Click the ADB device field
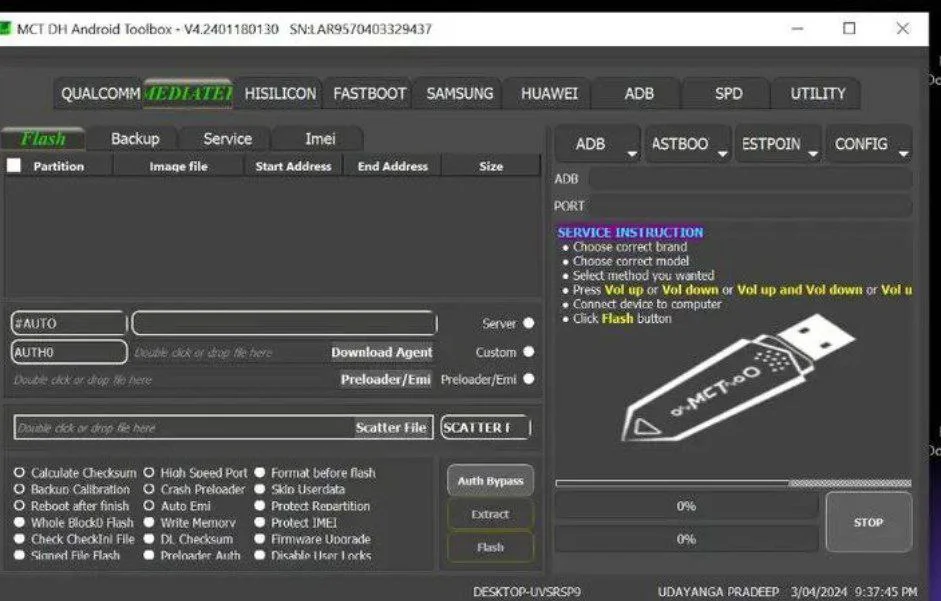Image resolution: width=941 pixels, height=601 pixels. 750,178
